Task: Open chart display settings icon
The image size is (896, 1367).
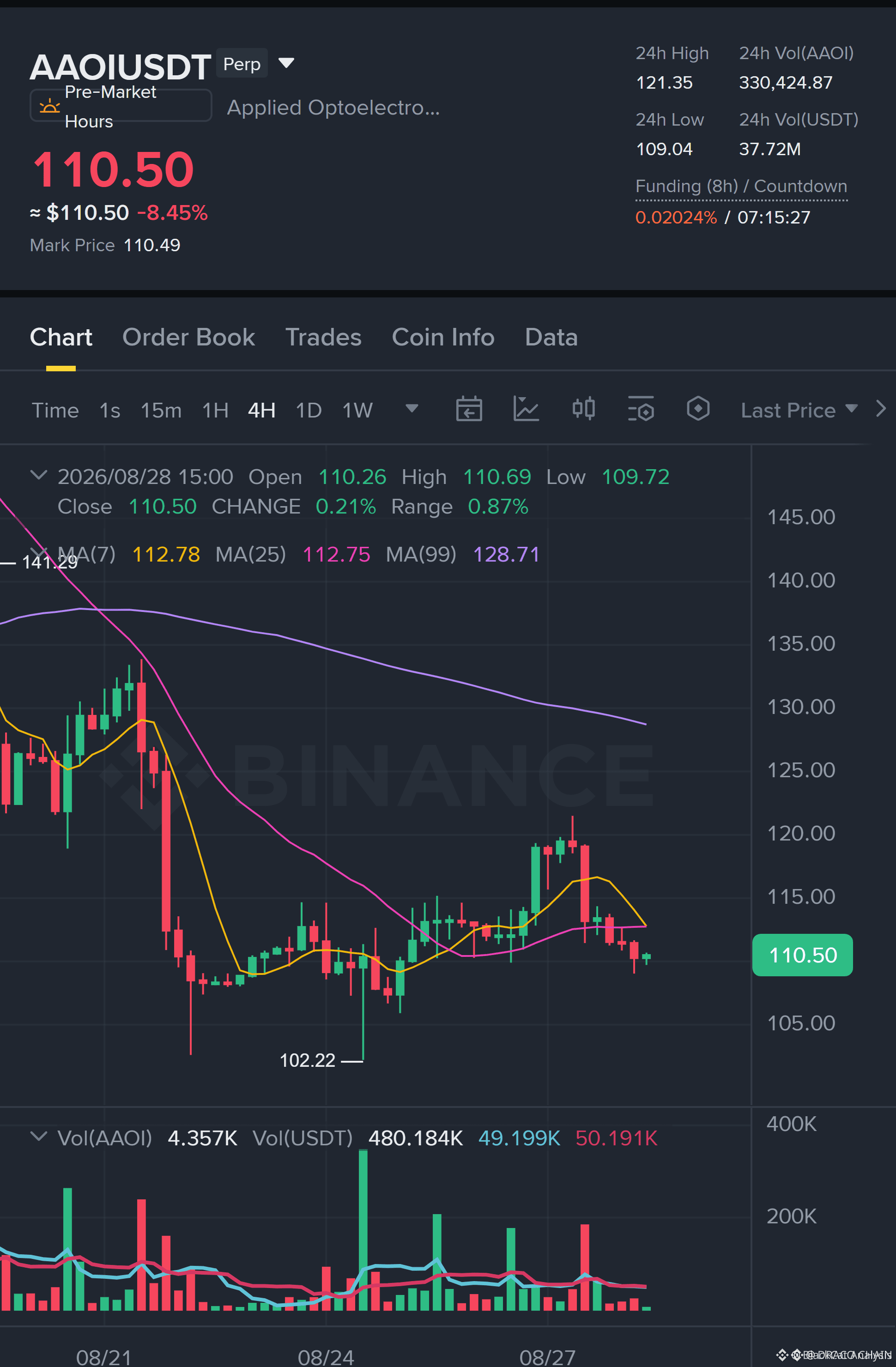Action: [x=641, y=410]
